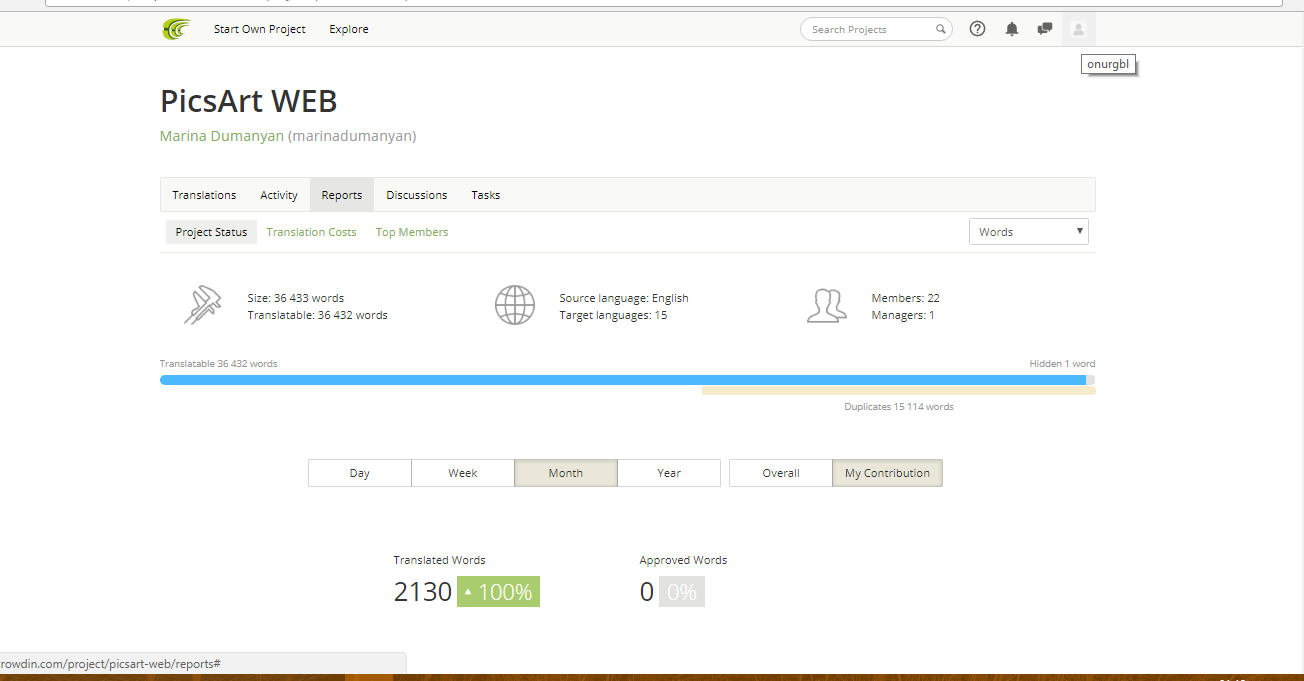This screenshot has width=1304, height=681.
Task: Click 'Translatable: 36 432 words' stat text
Action: point(318,315)
